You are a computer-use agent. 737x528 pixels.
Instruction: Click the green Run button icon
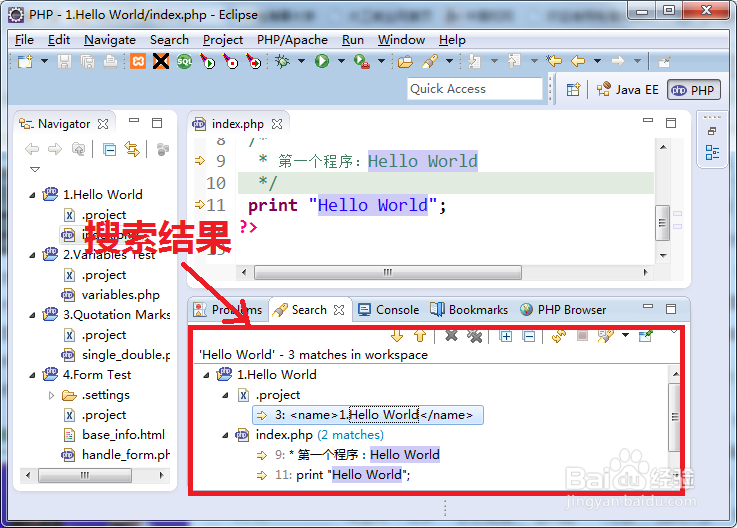tap(322, 61)
